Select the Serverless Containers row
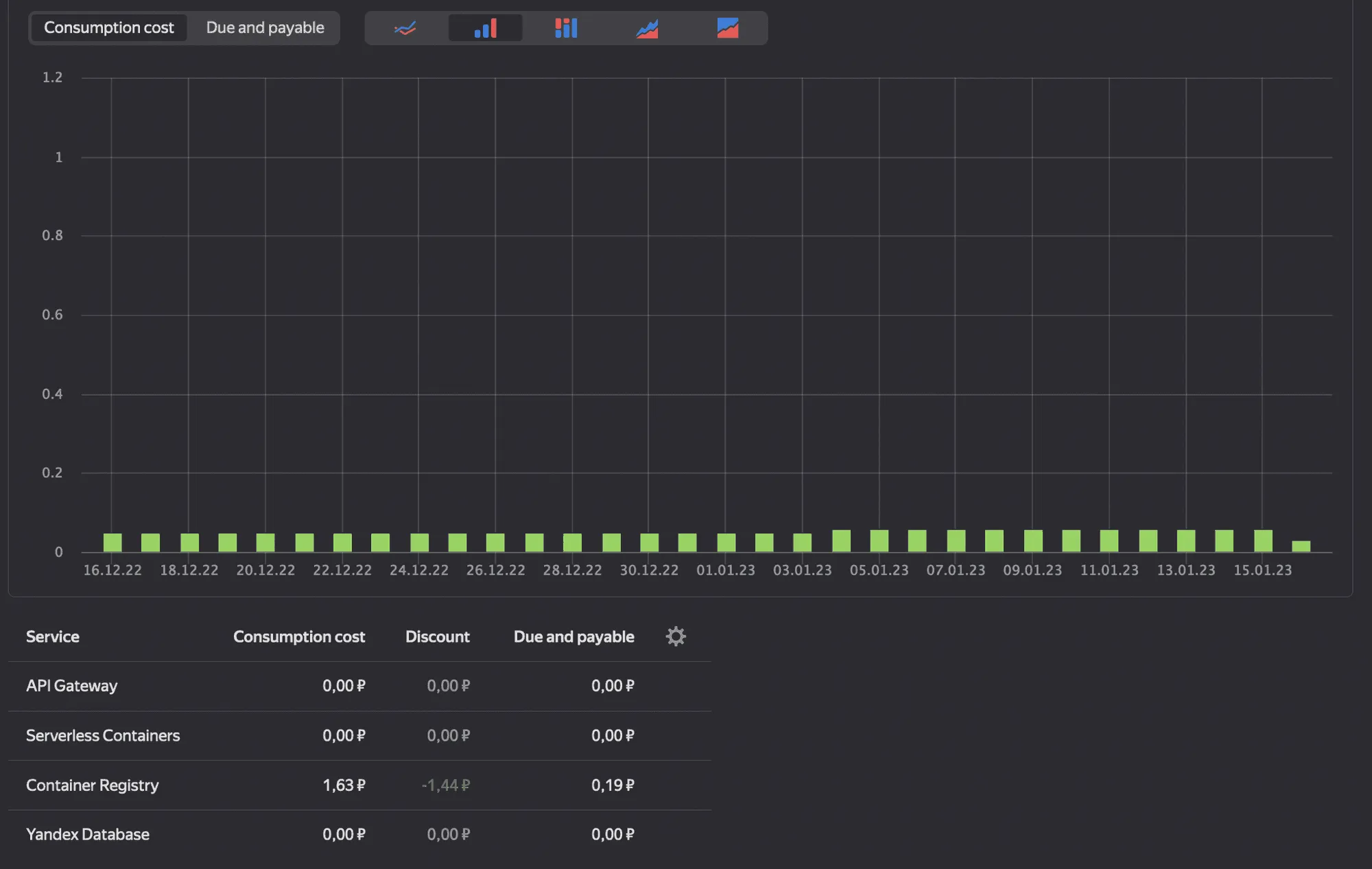Screen dimensions: 1372x869 click(x=359, y=735)
